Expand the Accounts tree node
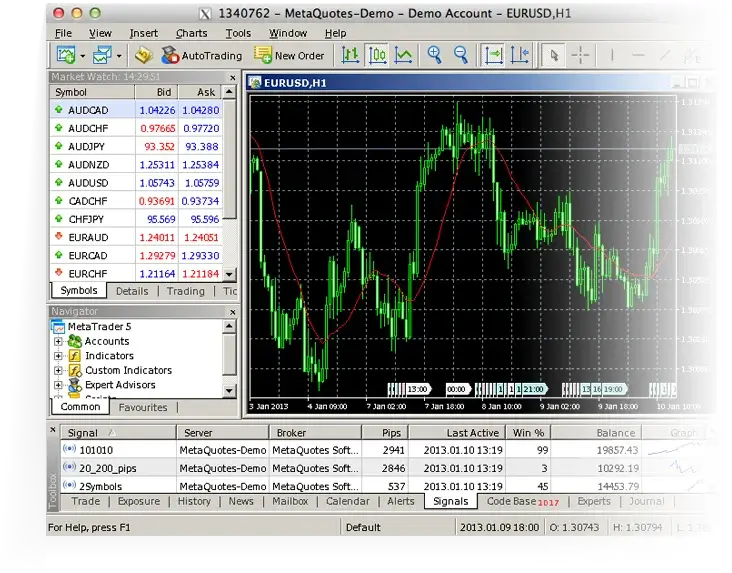Viewport: 732px width, 573px height. click(59, 342)
